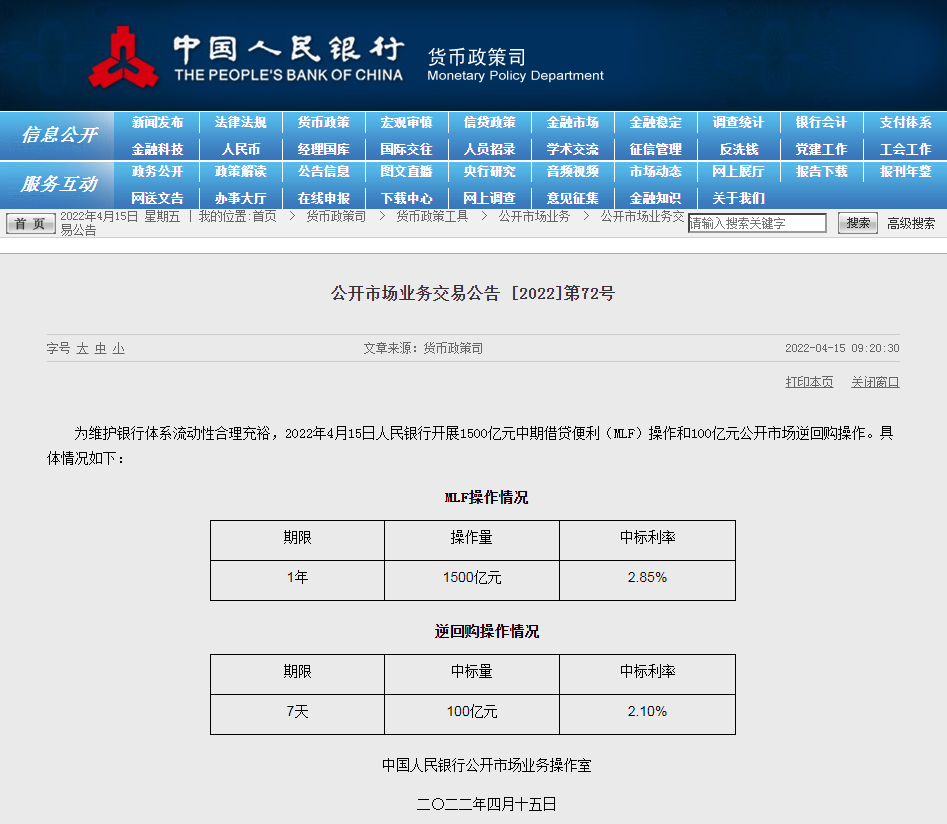The height and width of the screenshot is (824, 947).
Task: Set font size to small (小)
Action: tap(118, 349)
